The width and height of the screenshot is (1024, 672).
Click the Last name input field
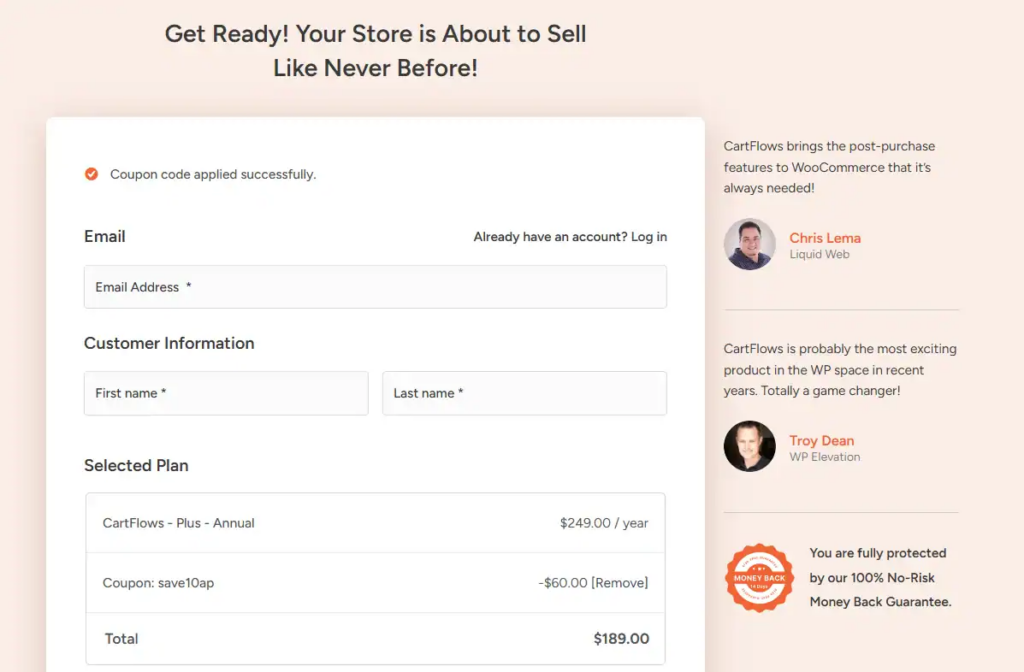(x=524, y=393)
